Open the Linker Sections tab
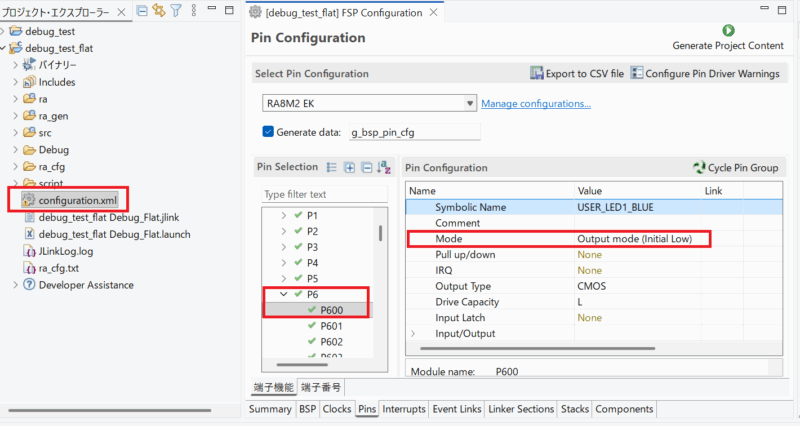The width and height of the screenshot is (800, 426). coord(521,409)
